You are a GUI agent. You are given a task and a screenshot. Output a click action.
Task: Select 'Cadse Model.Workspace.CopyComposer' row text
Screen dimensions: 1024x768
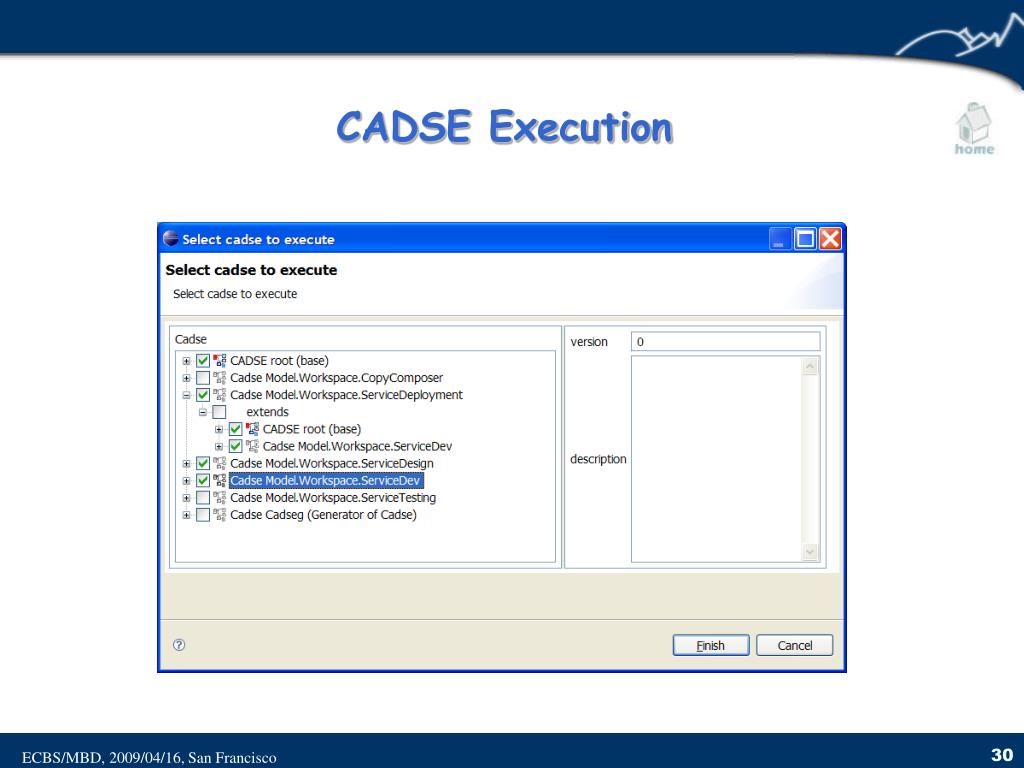click(x=336, y=377)
